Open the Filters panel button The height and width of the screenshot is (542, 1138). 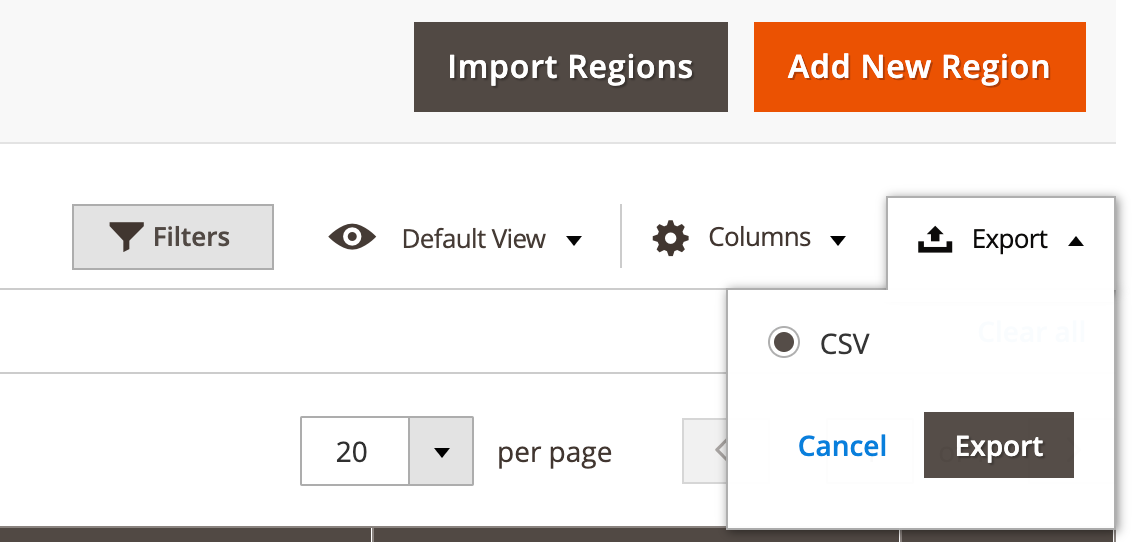coord(173,237)
